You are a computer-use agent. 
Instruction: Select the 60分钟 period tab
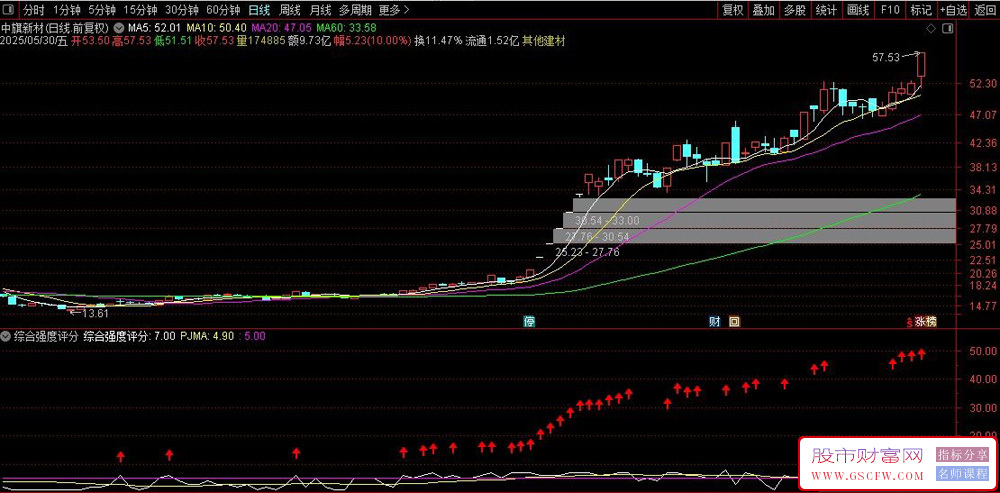point(224,10)
